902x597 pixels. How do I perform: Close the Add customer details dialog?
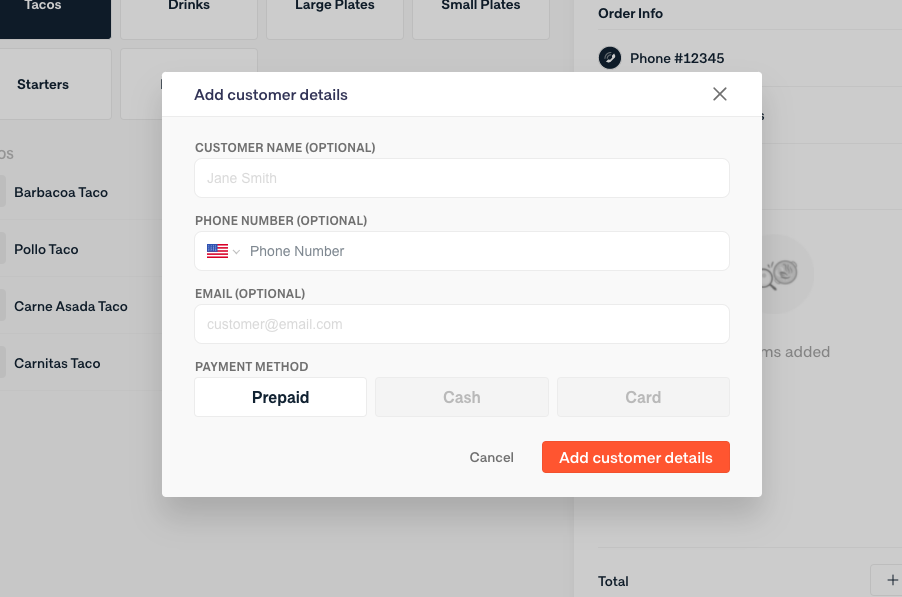[719, 94]
